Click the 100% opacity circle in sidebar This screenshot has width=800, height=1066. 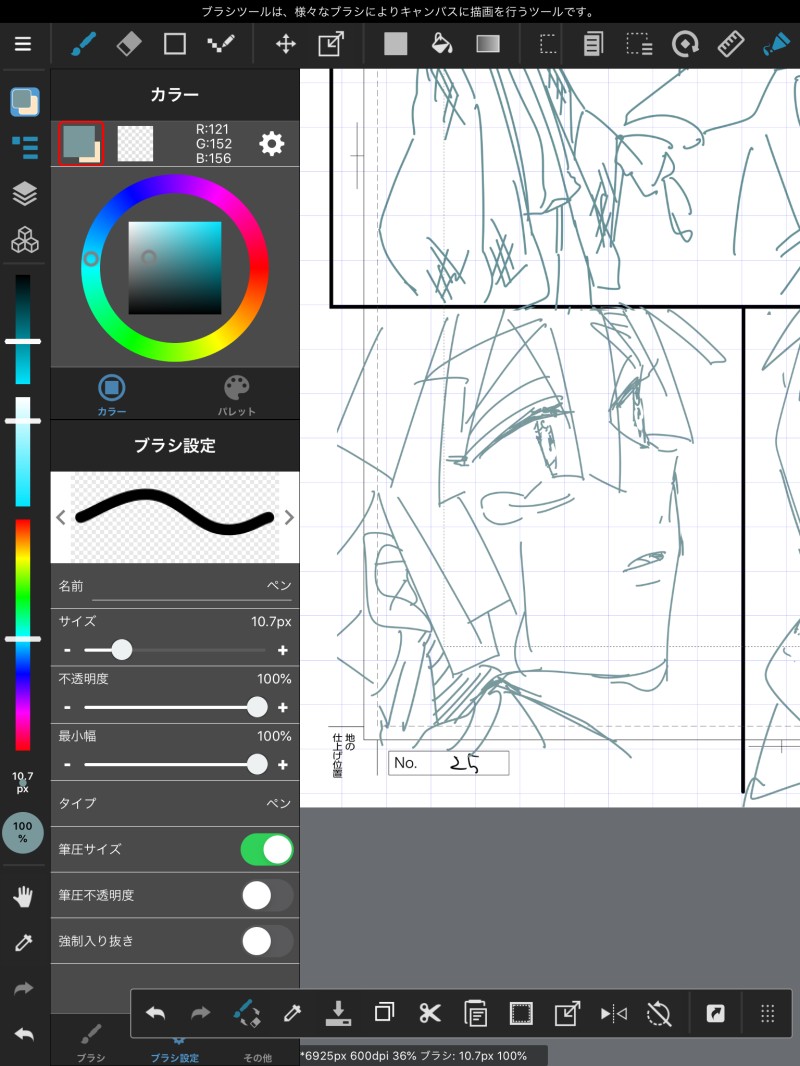click(x=22, y=832)
